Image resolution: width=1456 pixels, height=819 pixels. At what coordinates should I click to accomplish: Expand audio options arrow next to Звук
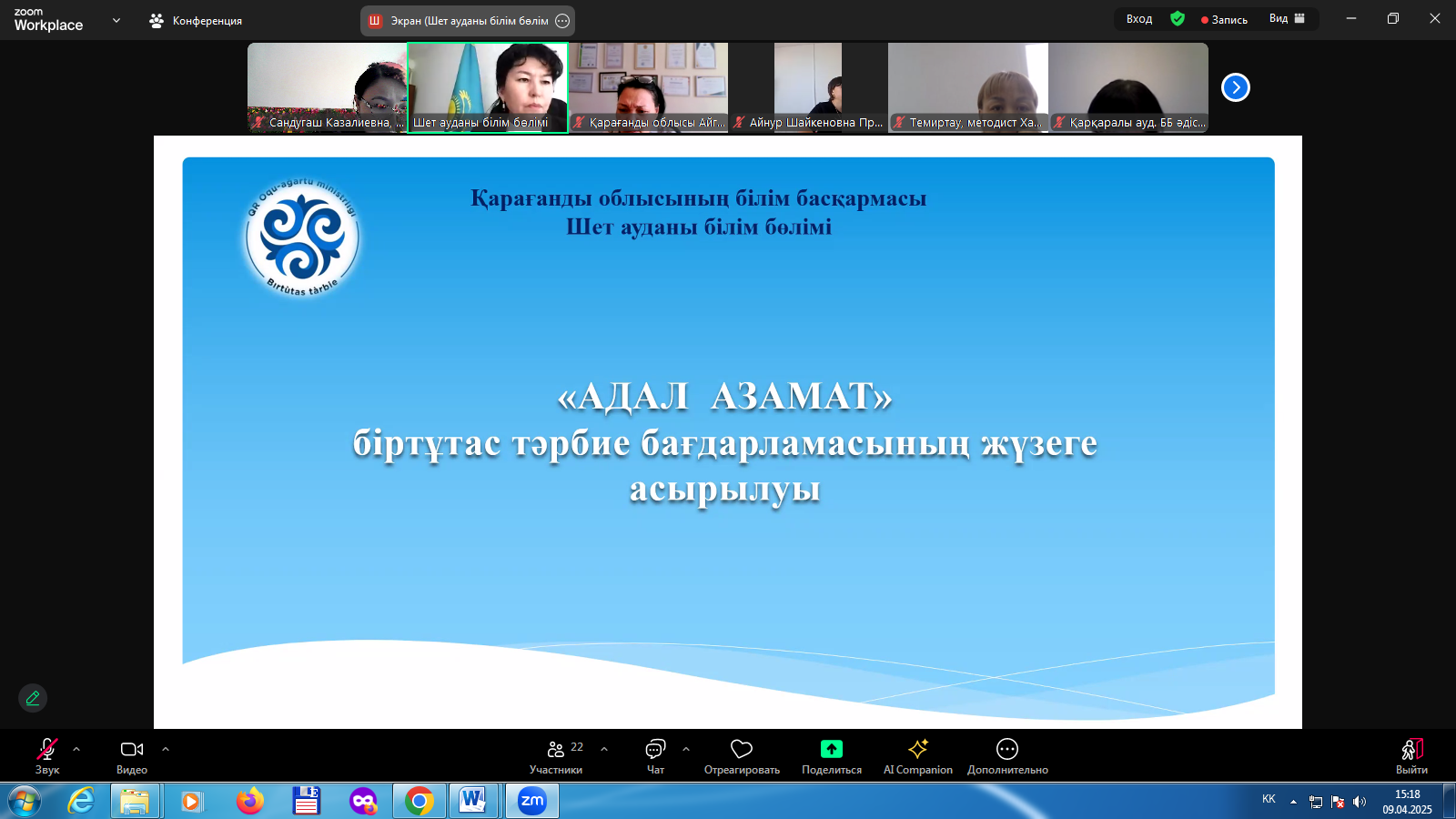[76, 749]
